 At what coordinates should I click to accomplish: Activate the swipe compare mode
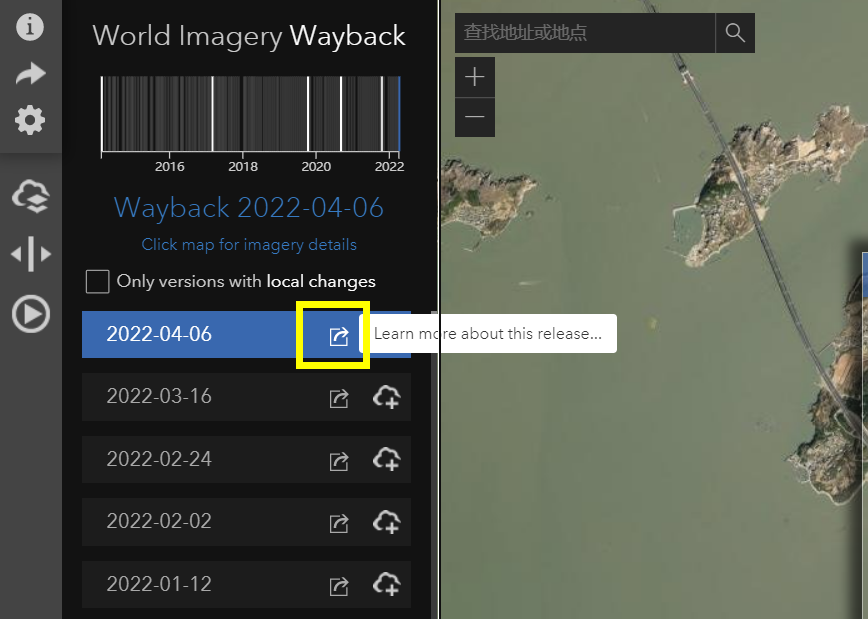pyautogui.click(x=30, y=253)
